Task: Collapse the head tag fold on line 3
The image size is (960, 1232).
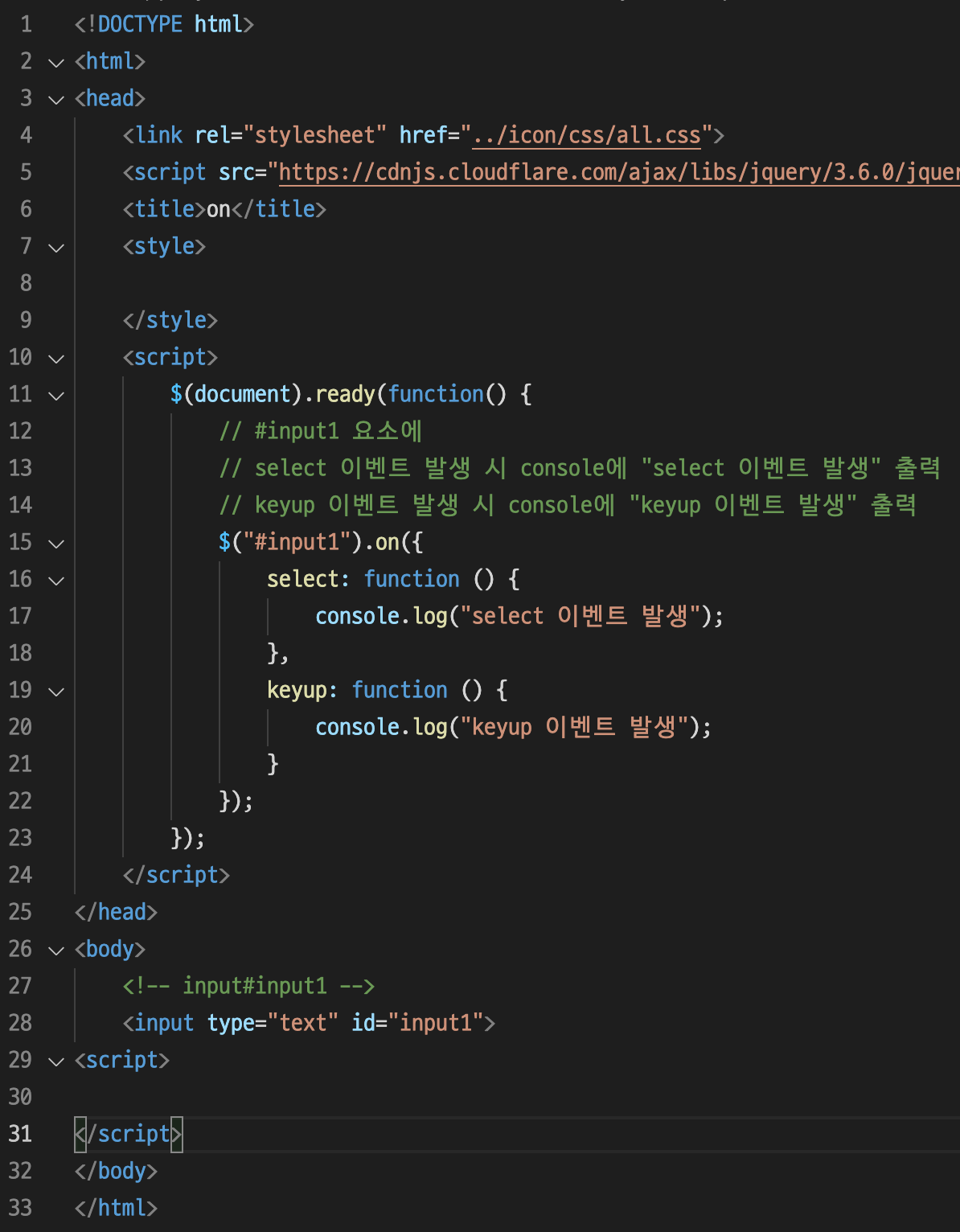Action: tap(56, 99)
